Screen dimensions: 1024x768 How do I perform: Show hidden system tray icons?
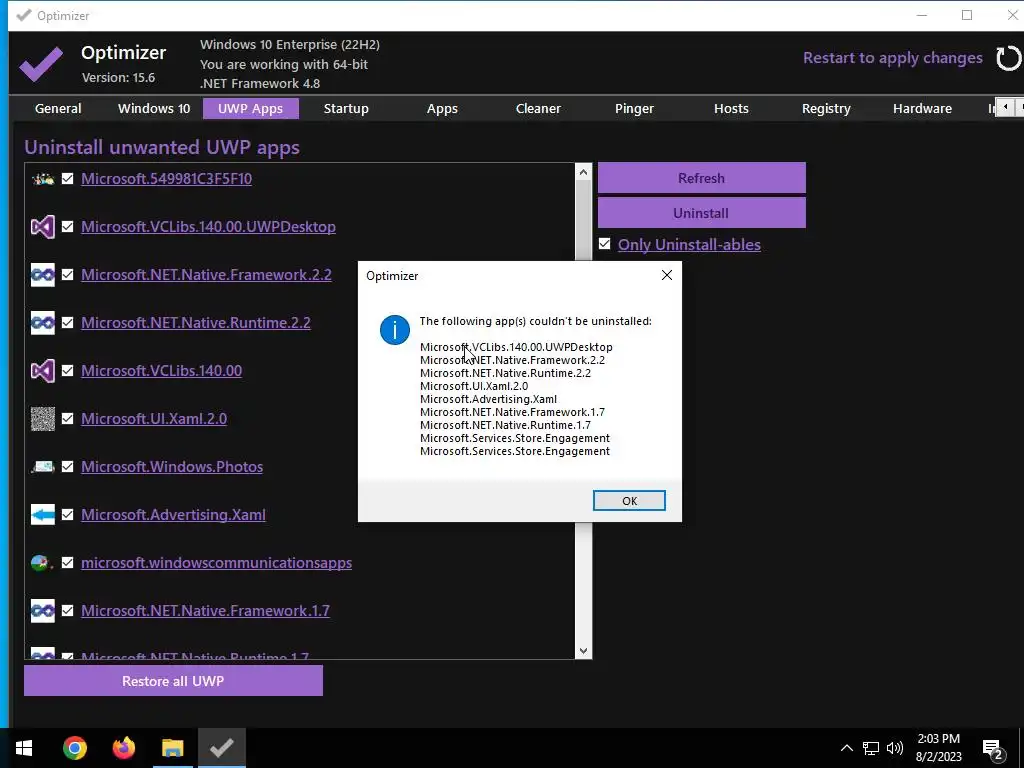click(x=846, y=748)
